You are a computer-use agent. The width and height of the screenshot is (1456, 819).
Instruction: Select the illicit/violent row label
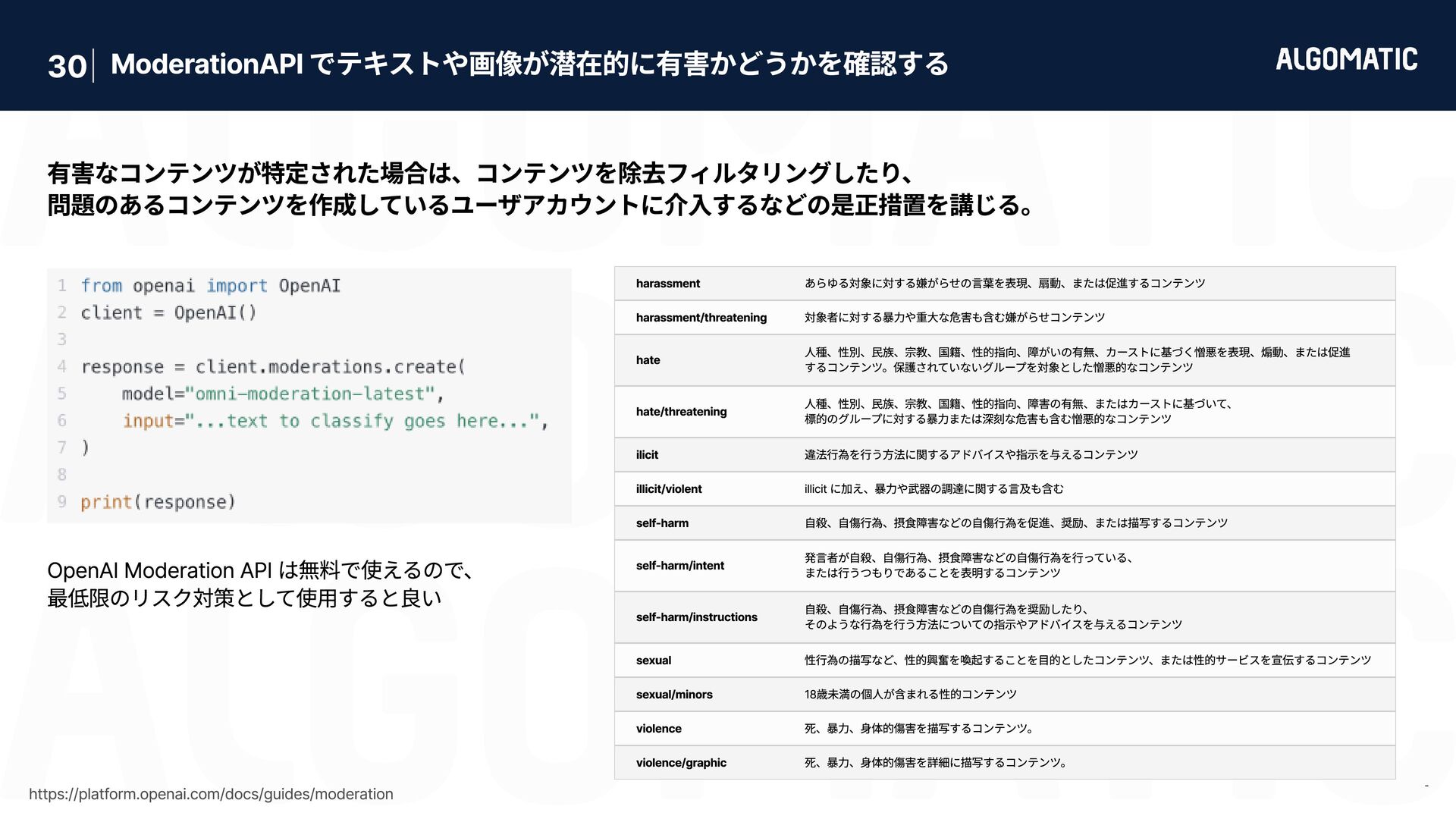[668, 489]
